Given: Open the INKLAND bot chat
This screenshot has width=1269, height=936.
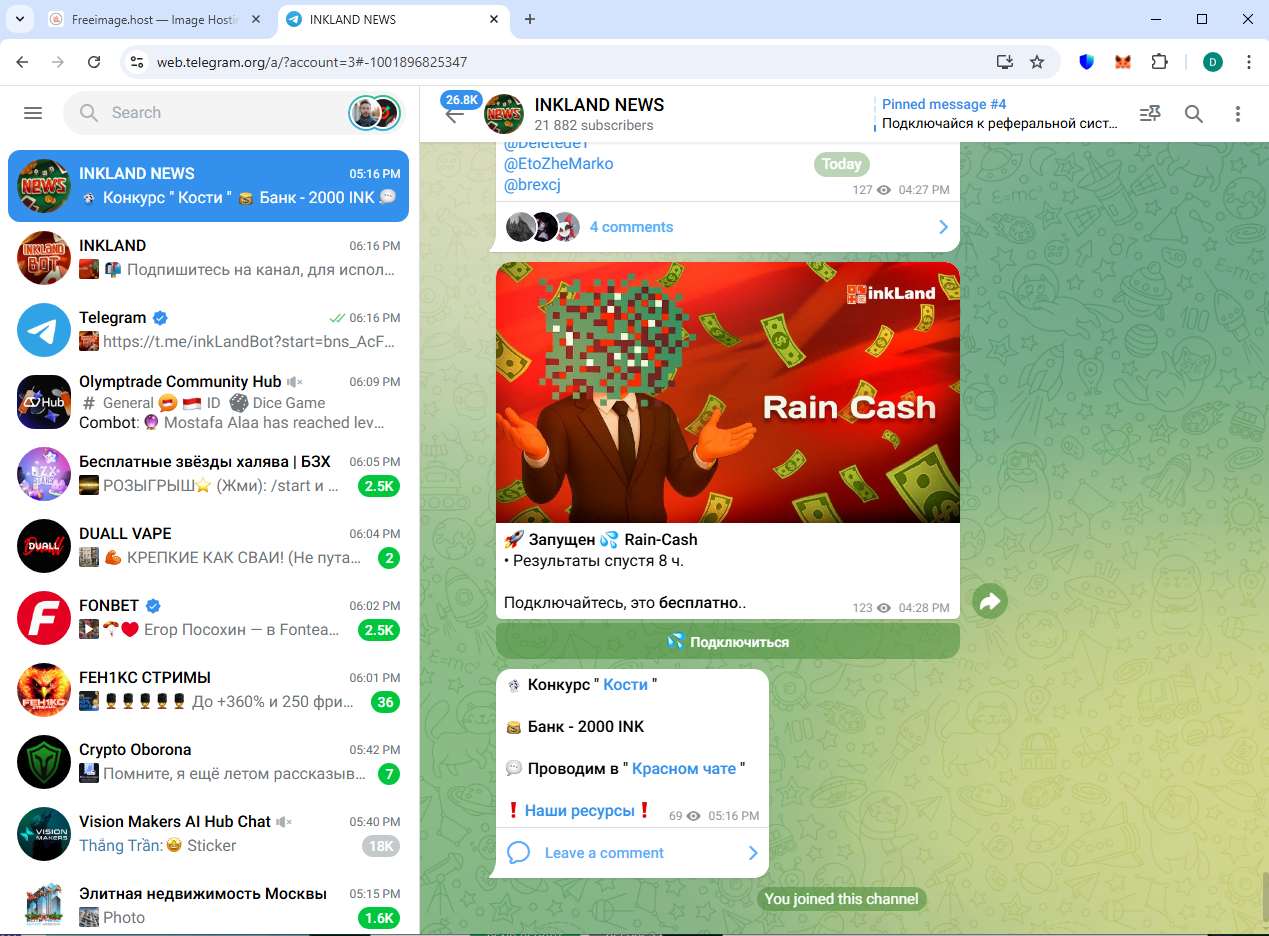Looking at the screenshot, I should click(x=208, y=258).
